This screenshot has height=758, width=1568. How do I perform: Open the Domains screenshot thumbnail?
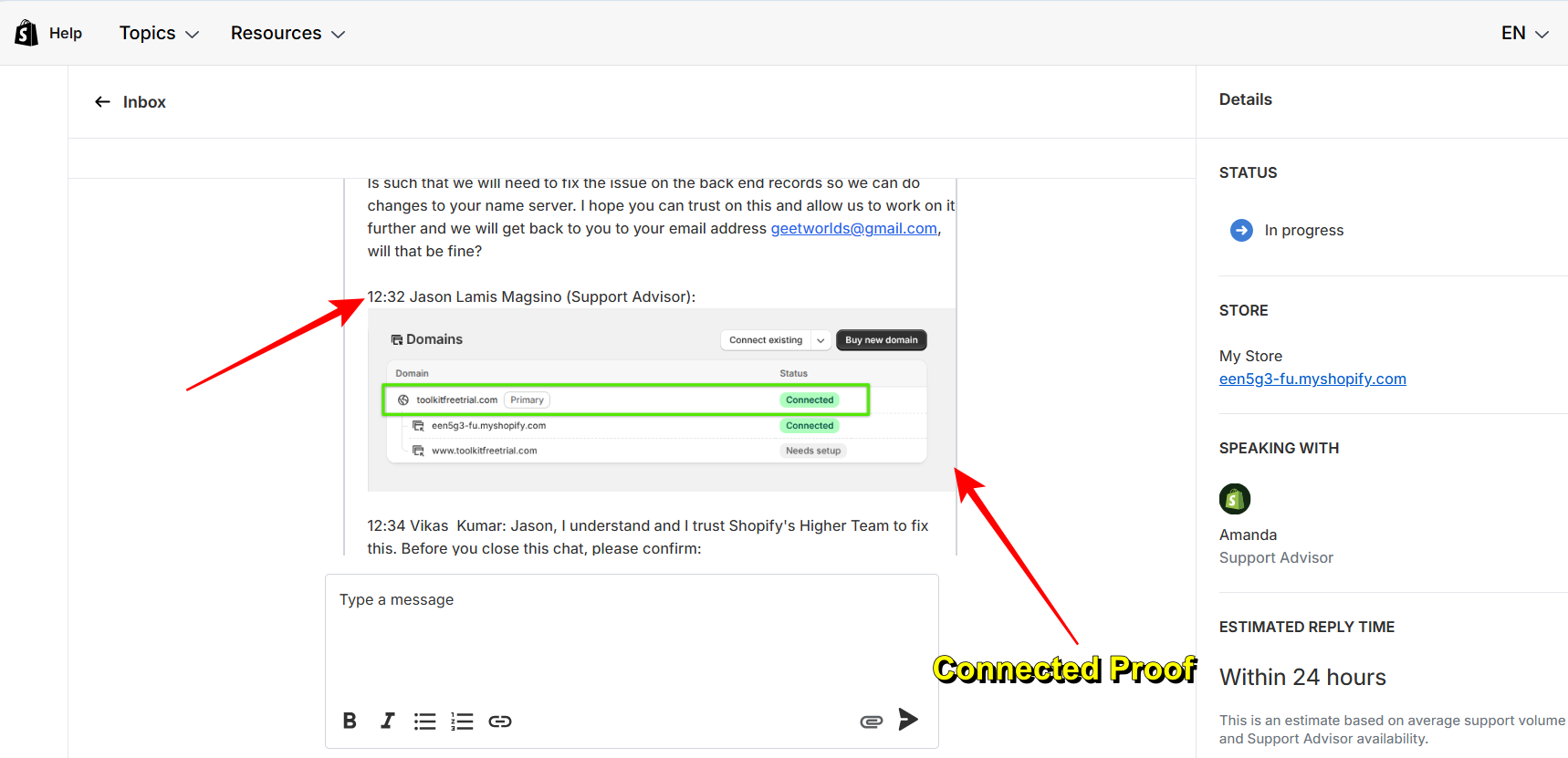[662, 400]
